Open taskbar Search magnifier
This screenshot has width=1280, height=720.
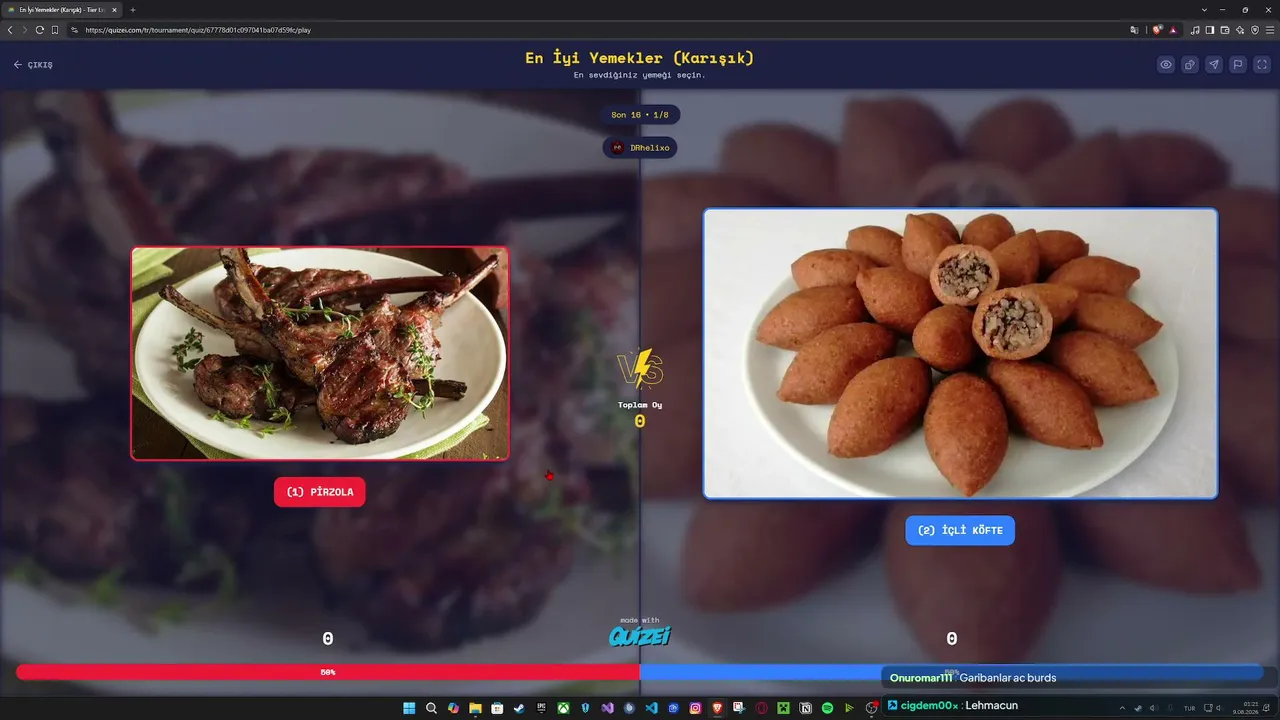[x=431, y=708]
